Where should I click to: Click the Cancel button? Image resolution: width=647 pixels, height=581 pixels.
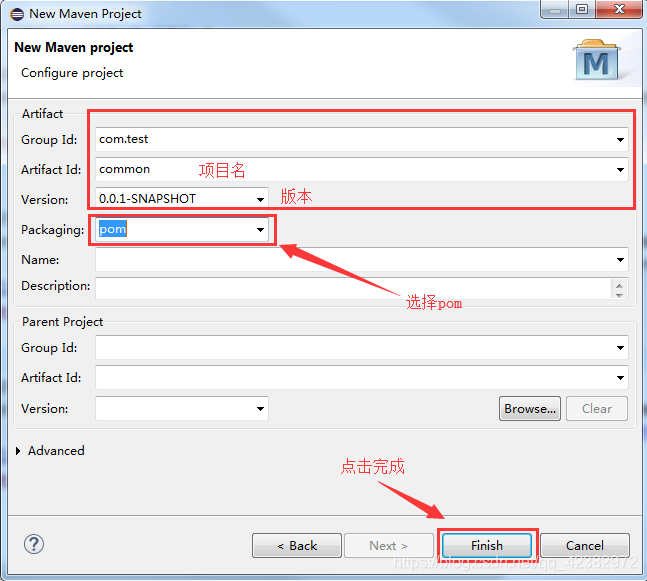pyautogui.click(x=585, y=546)
